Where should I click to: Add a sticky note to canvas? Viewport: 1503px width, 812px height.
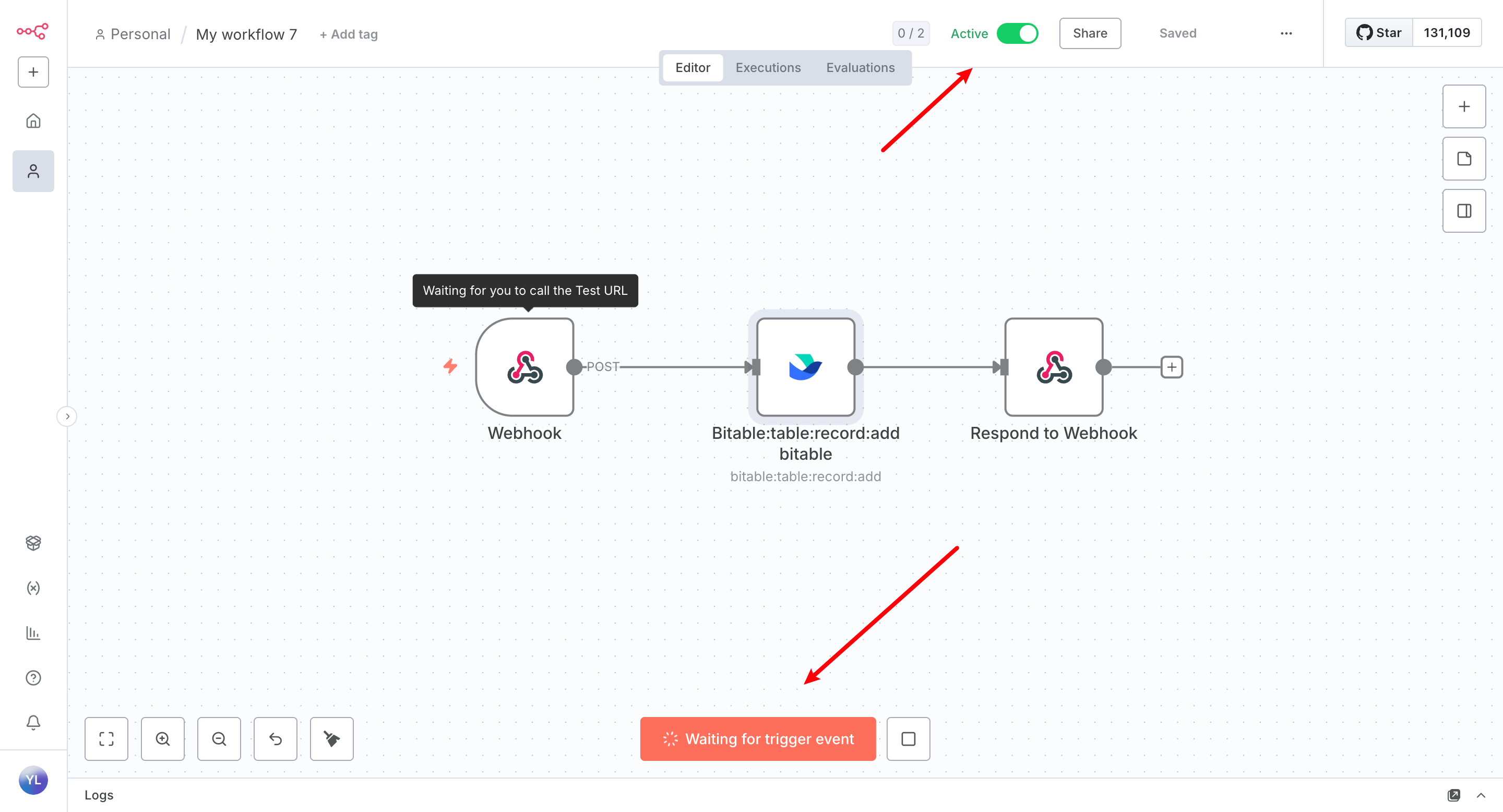[1463, 159]
